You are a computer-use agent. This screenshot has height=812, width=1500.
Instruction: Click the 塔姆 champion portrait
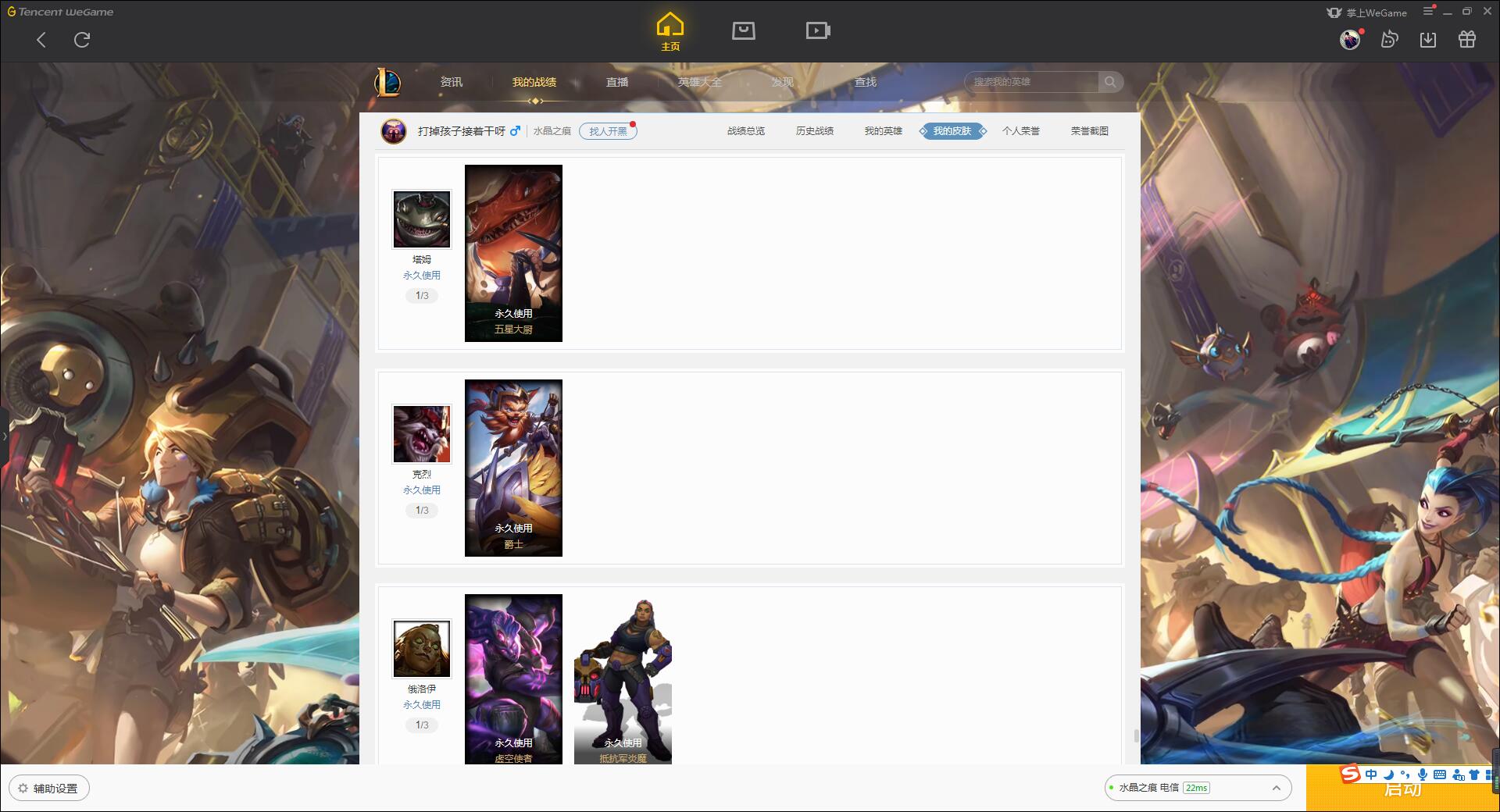click(x=422, y=219)
